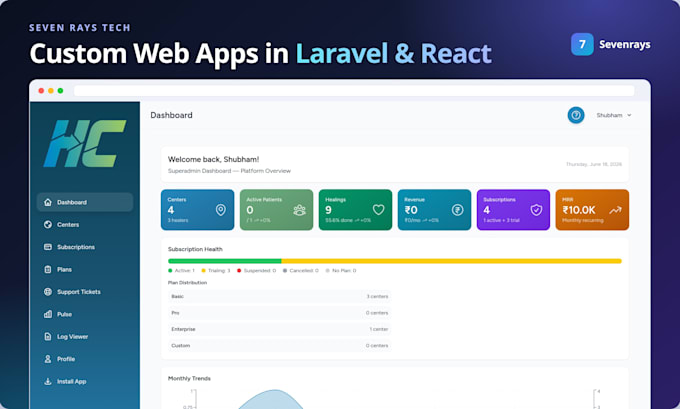The height and width of the screenshot is (409, 680).
Task: Click the green Active legend dot
Action: [170, 271]
